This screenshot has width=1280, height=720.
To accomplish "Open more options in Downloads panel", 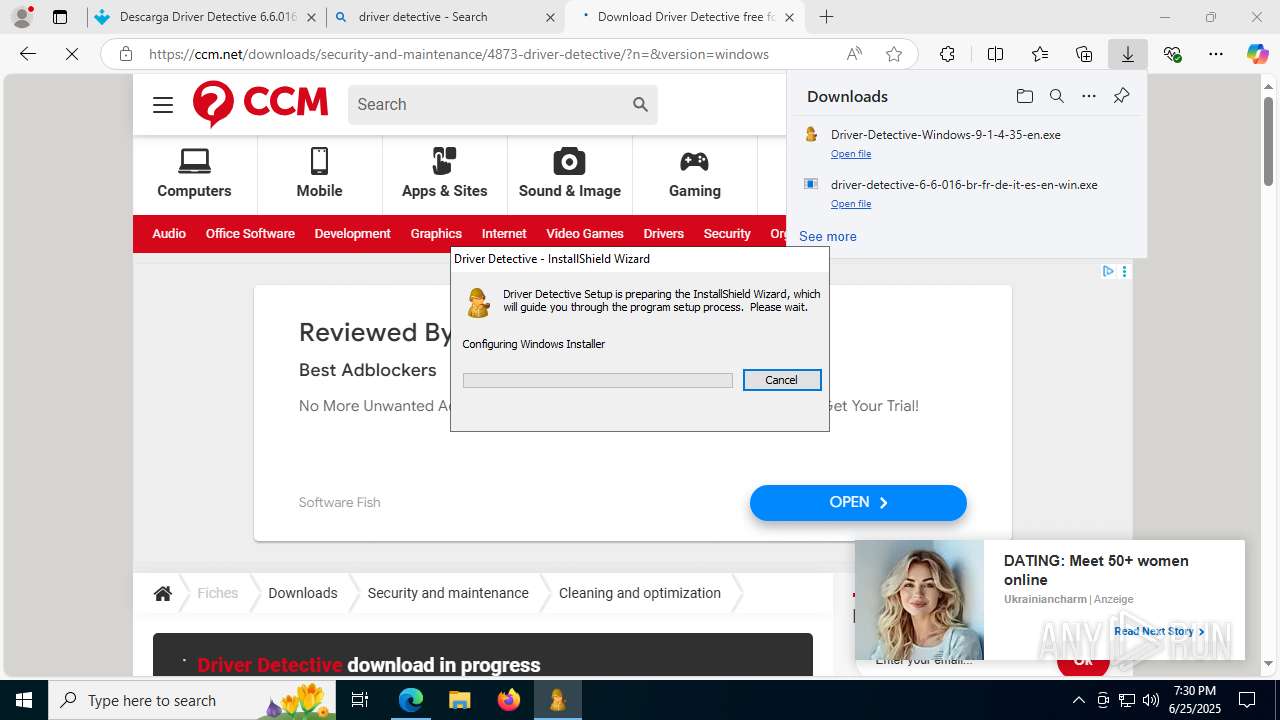I will pyautogui.click(x=1089, y=96).
